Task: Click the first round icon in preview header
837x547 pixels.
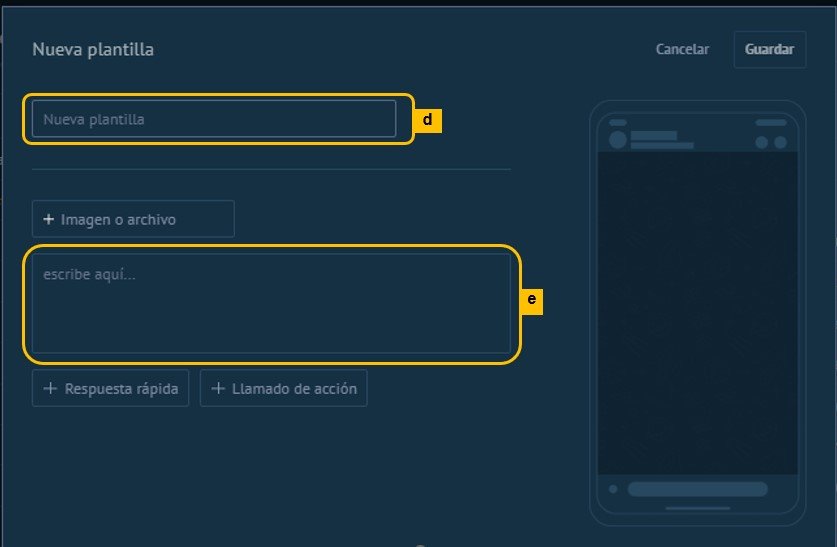Action: pos(761,142)
